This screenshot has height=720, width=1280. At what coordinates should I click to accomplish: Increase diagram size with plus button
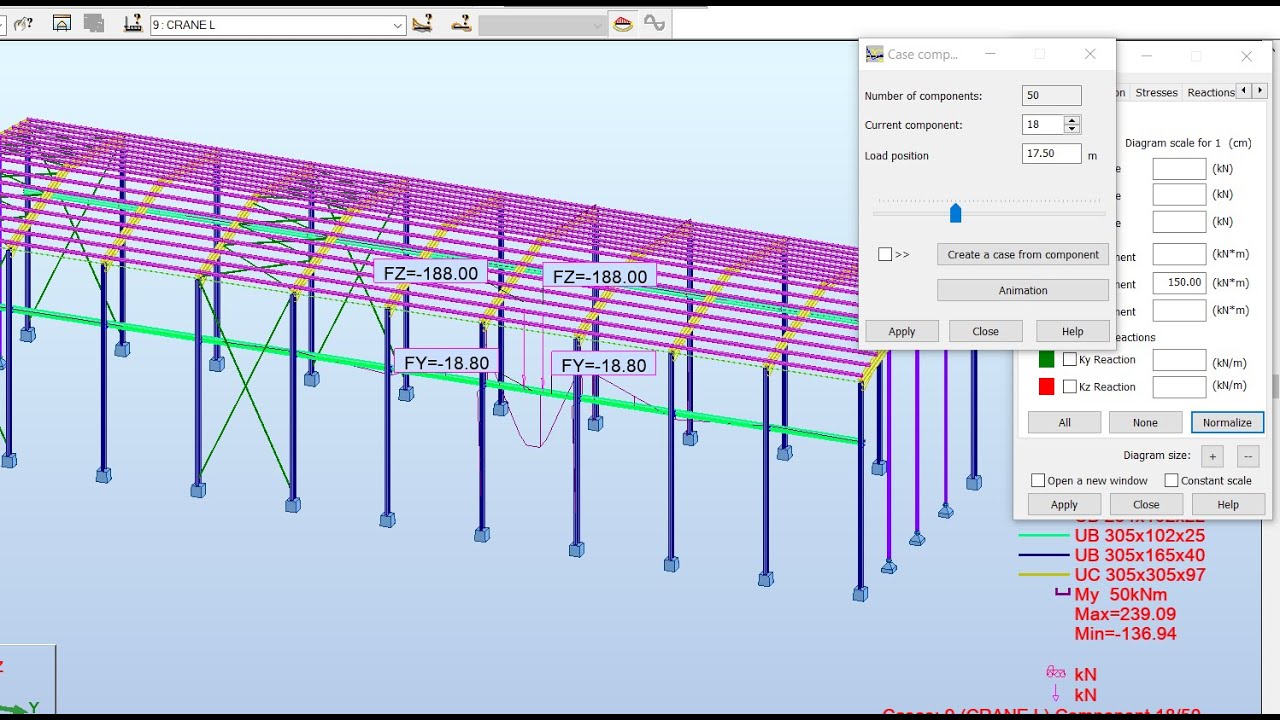[1212, 457]
